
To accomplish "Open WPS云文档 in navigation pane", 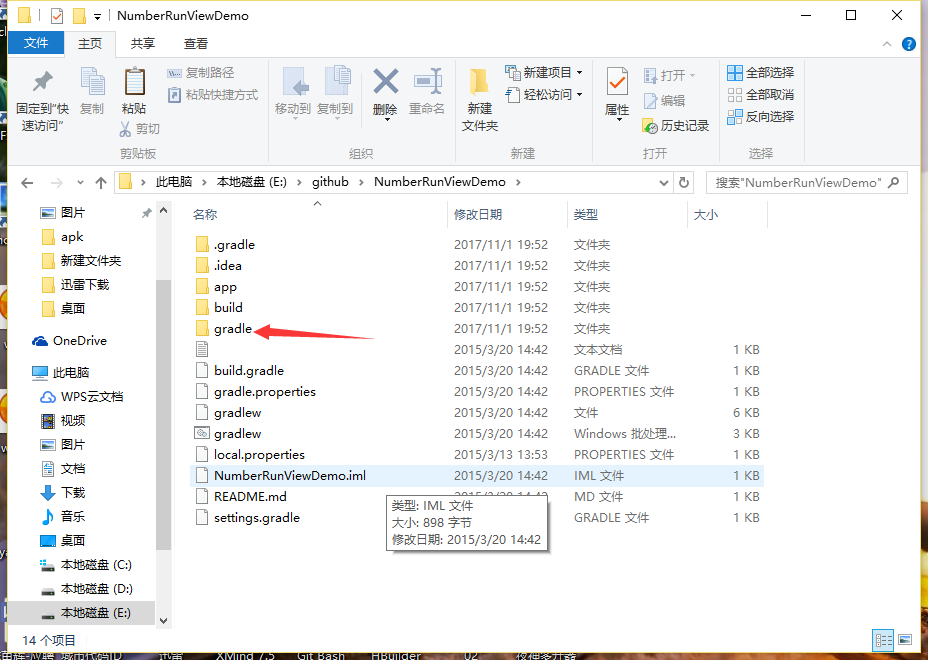I will pos(91,397).
